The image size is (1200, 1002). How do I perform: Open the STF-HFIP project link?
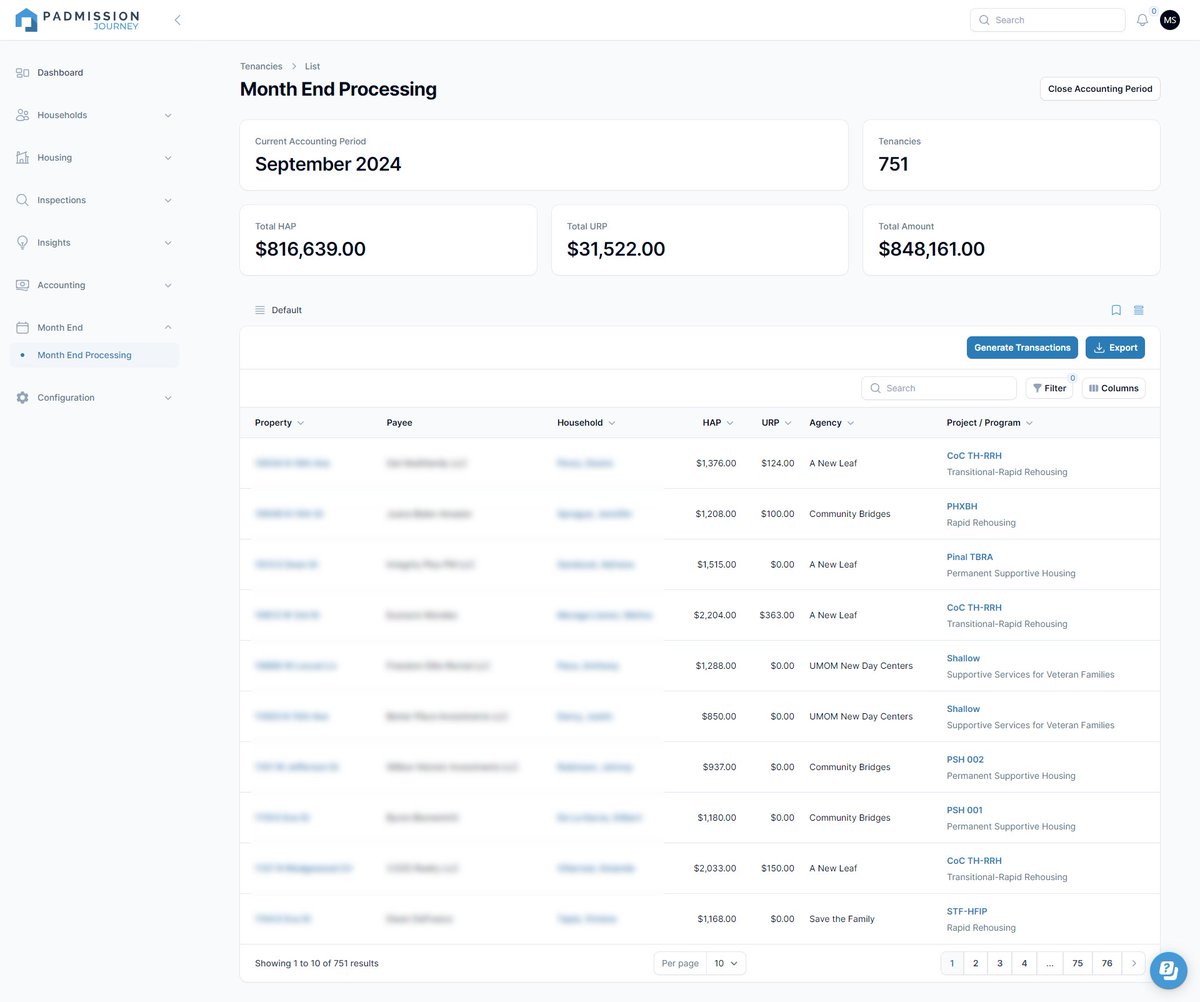pyautogui.click(x=967, y=911)
